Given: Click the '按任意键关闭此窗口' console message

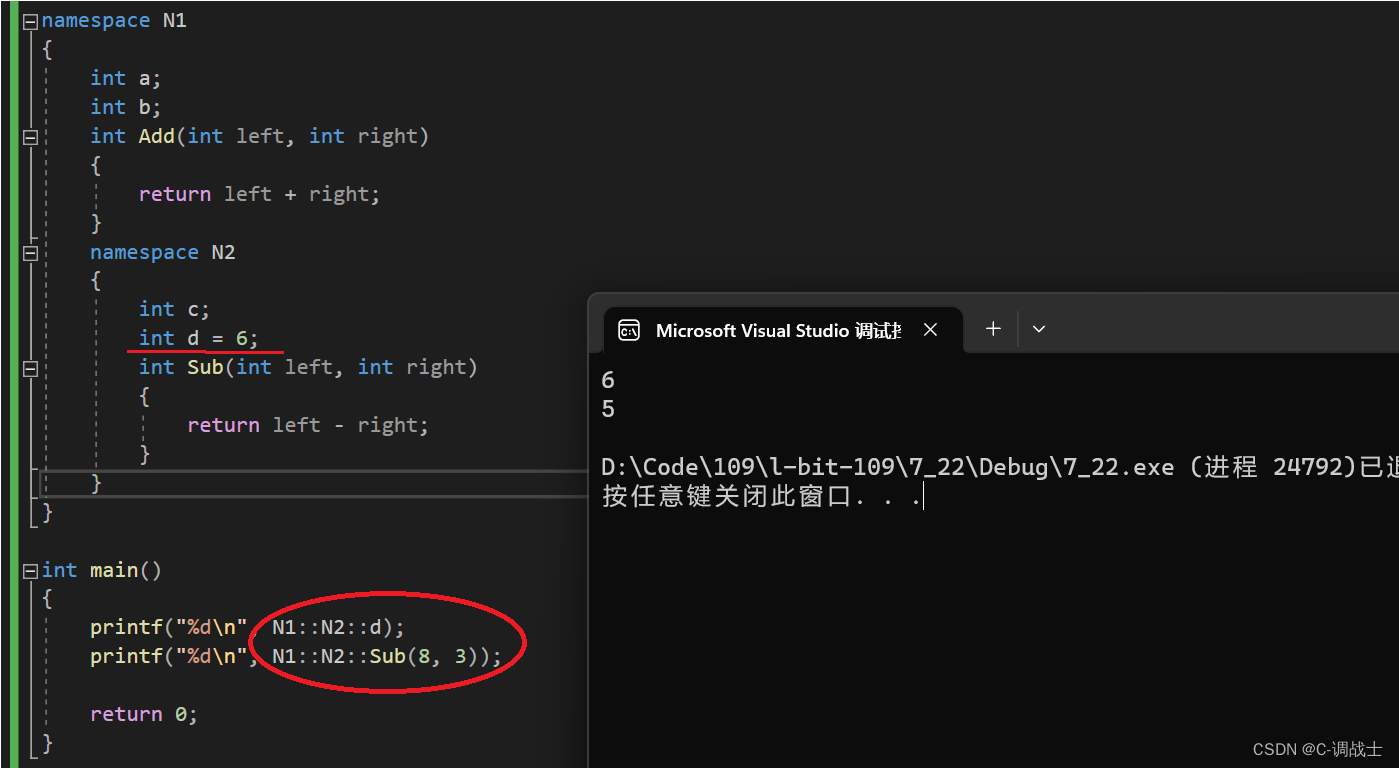Looking at the screenshot, I should [x=761, y=497].
